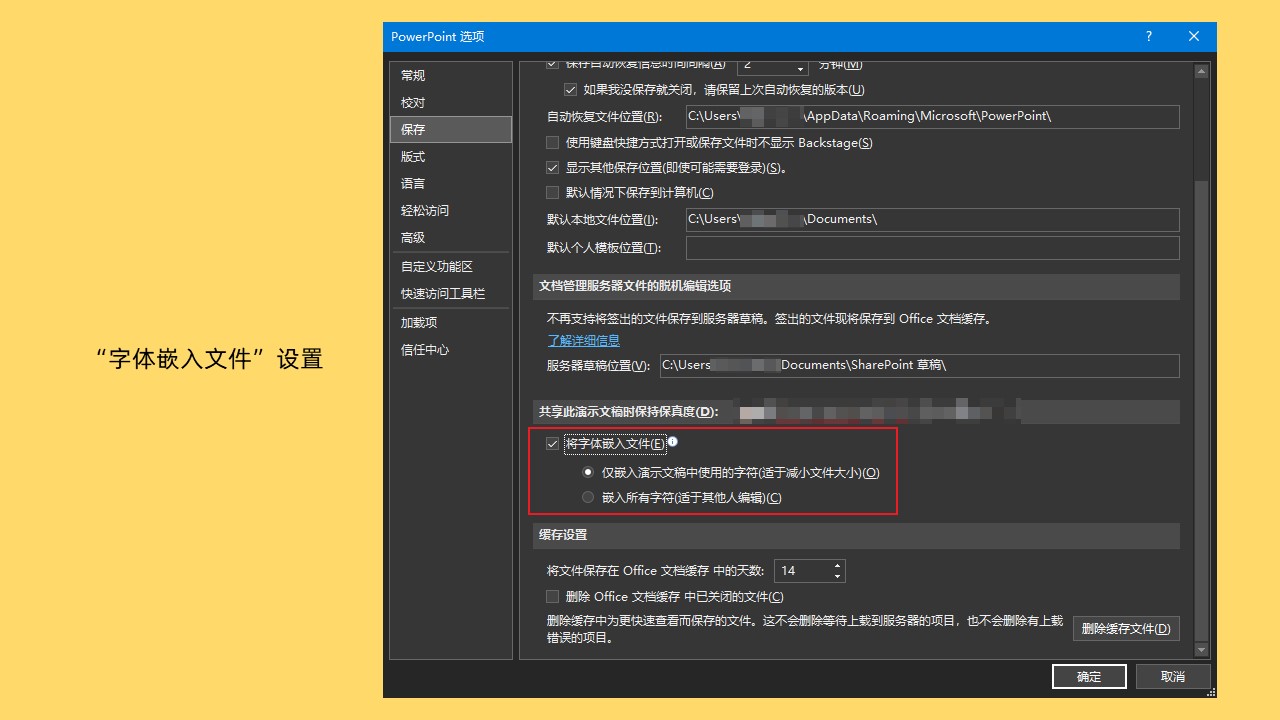Click the down arrow on the 14 天数 spinner
This screenshot has width=1280, height=720.
tap(837, 575)
